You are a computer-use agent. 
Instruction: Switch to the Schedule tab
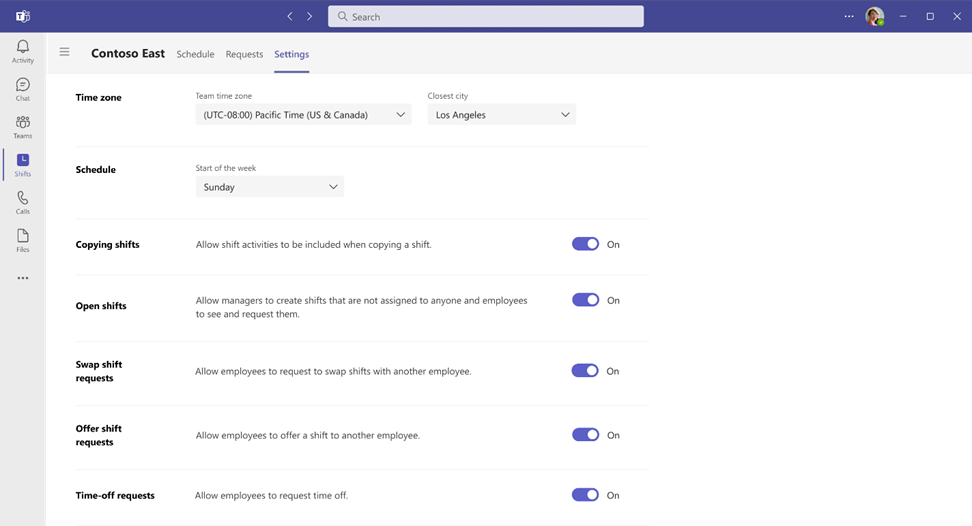coord(195,54)
